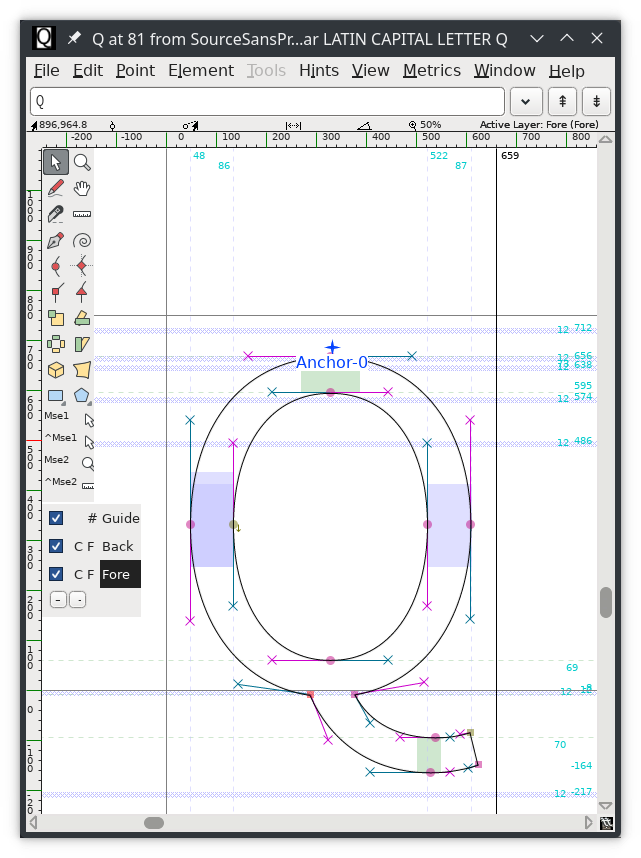Click the horizontal scrollbar thumb
This screenshot has width=641, height=858.
pos(154,823)
